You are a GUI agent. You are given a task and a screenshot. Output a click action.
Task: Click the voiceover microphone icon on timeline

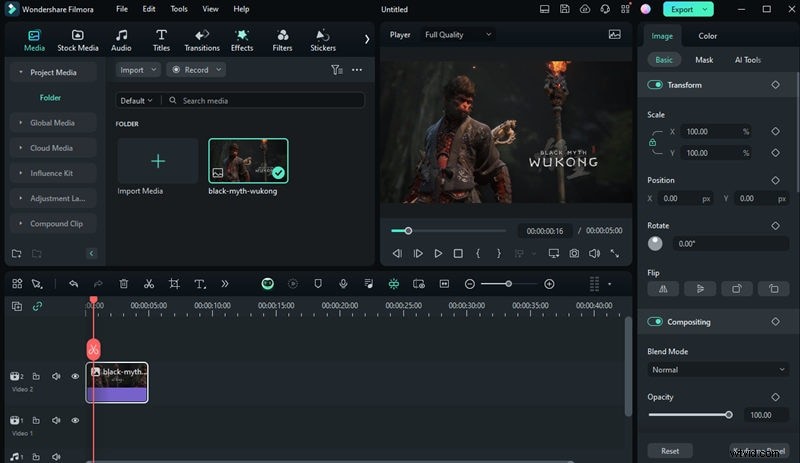pyautogui.click(x=343, y=284)
